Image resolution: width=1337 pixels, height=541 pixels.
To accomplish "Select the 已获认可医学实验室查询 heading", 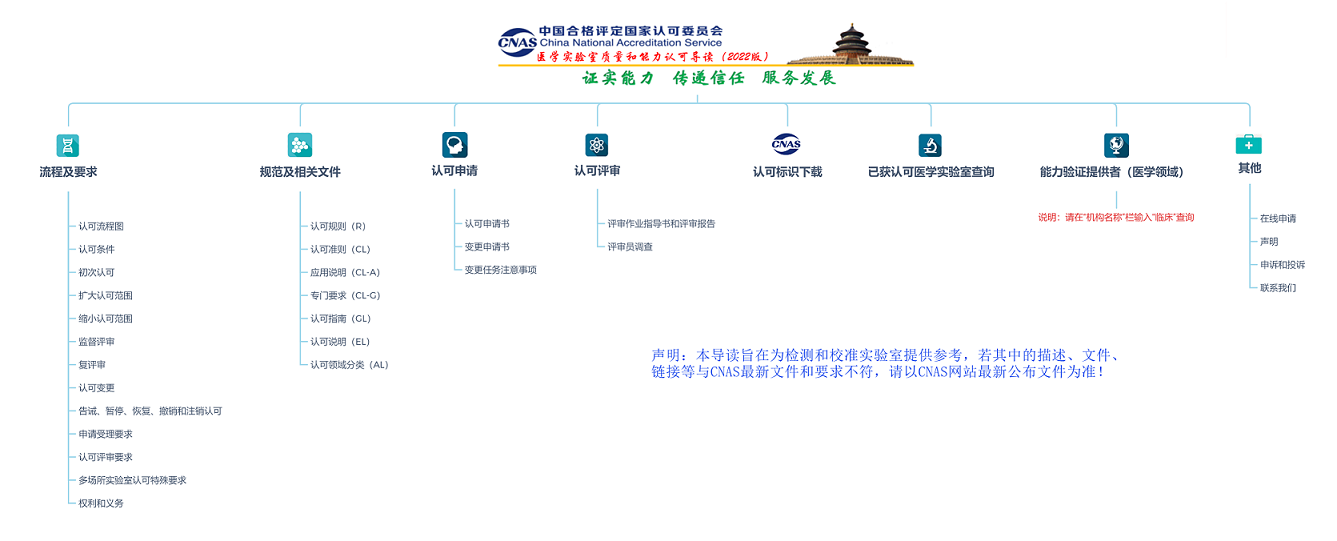I will click(931, 172).
